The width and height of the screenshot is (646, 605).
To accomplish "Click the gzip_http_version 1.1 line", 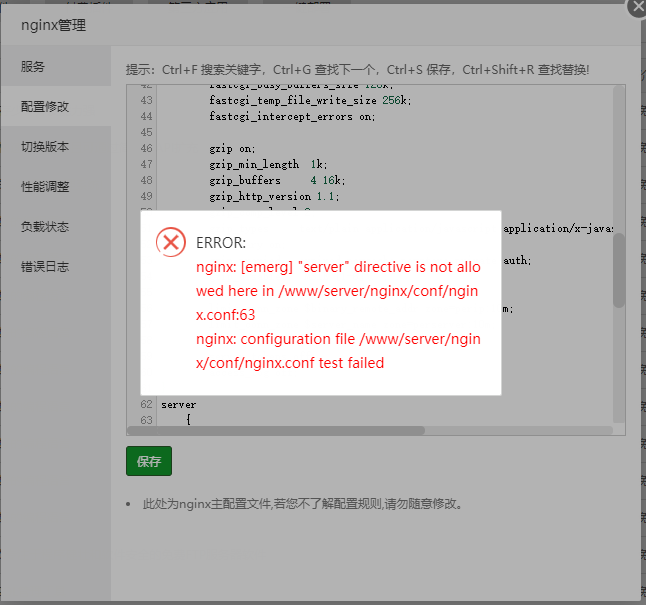I will (274, 197).
